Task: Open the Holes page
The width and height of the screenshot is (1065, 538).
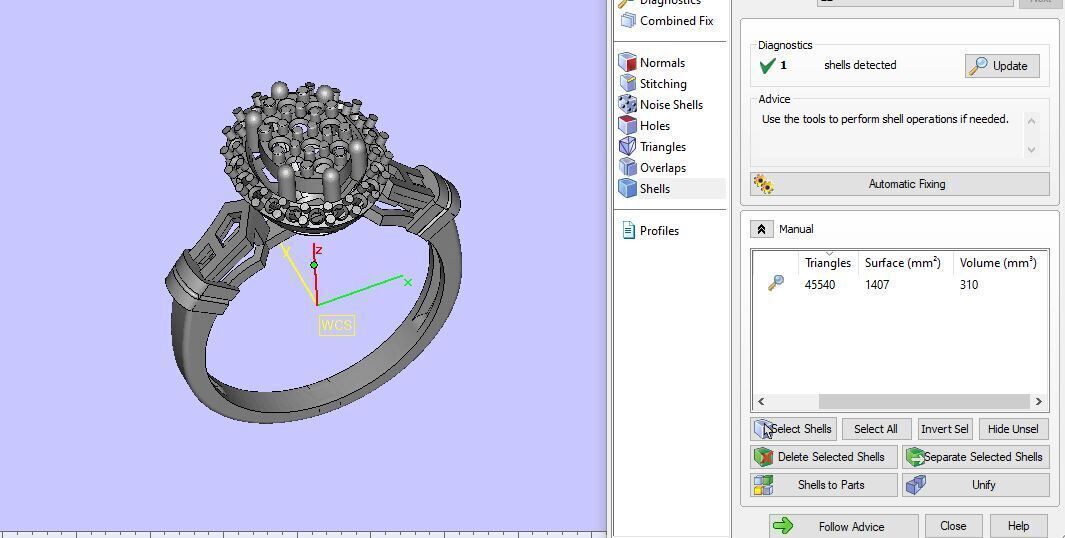Action: click(x=655, y=126)
